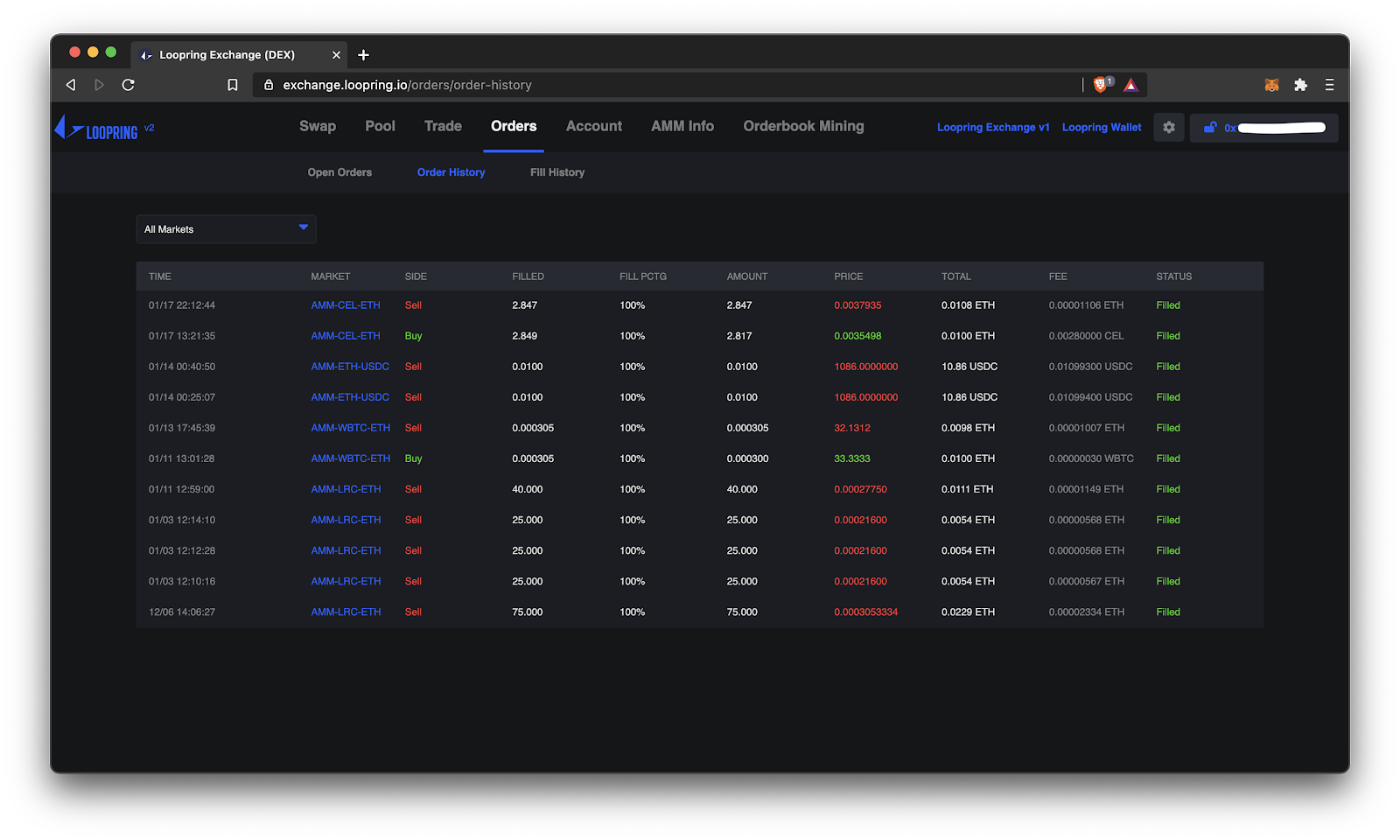Switch to the Fill History tab
This screenshot has width=1400, height=840.
556,172
